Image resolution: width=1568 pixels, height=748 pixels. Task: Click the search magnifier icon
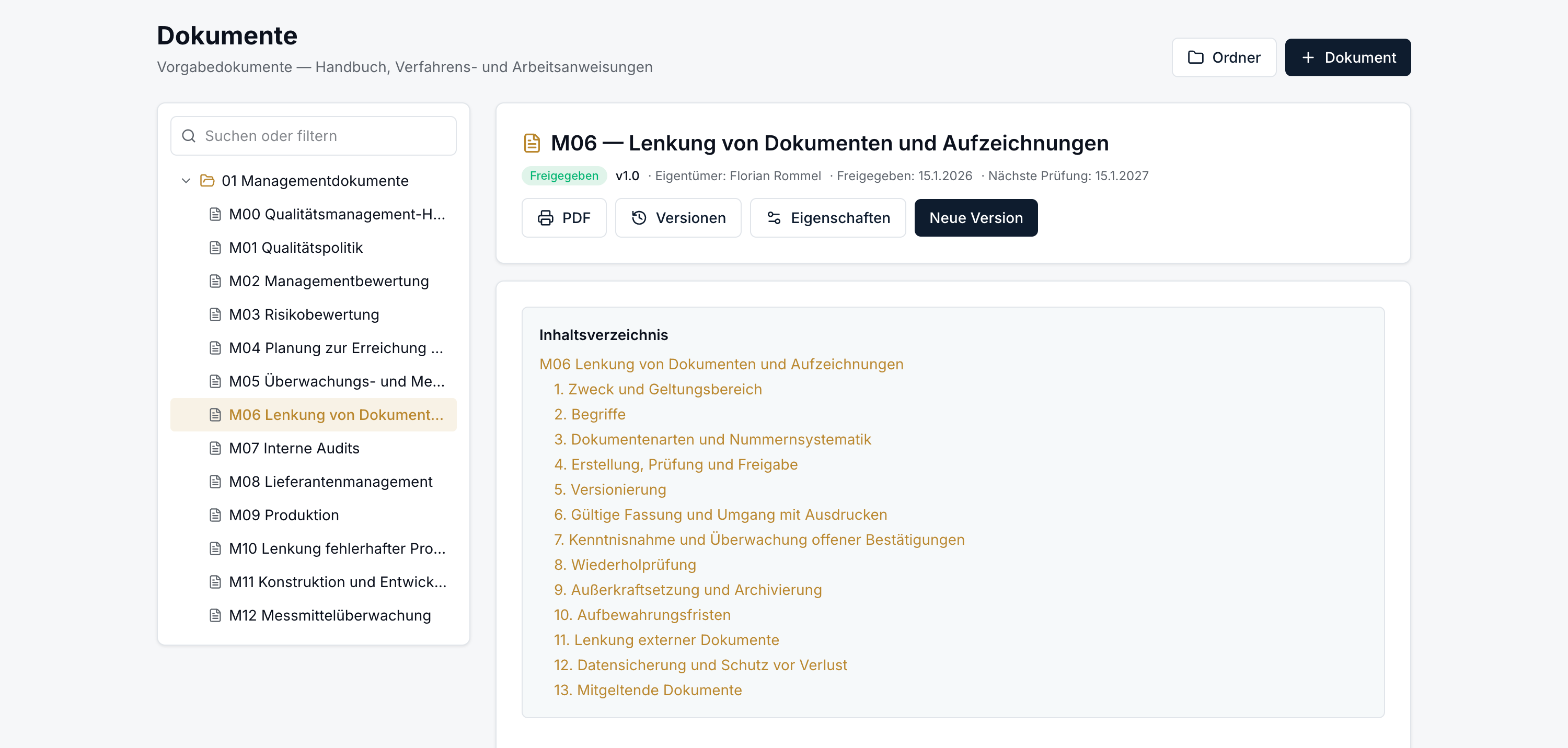click(x=189, y=136)
